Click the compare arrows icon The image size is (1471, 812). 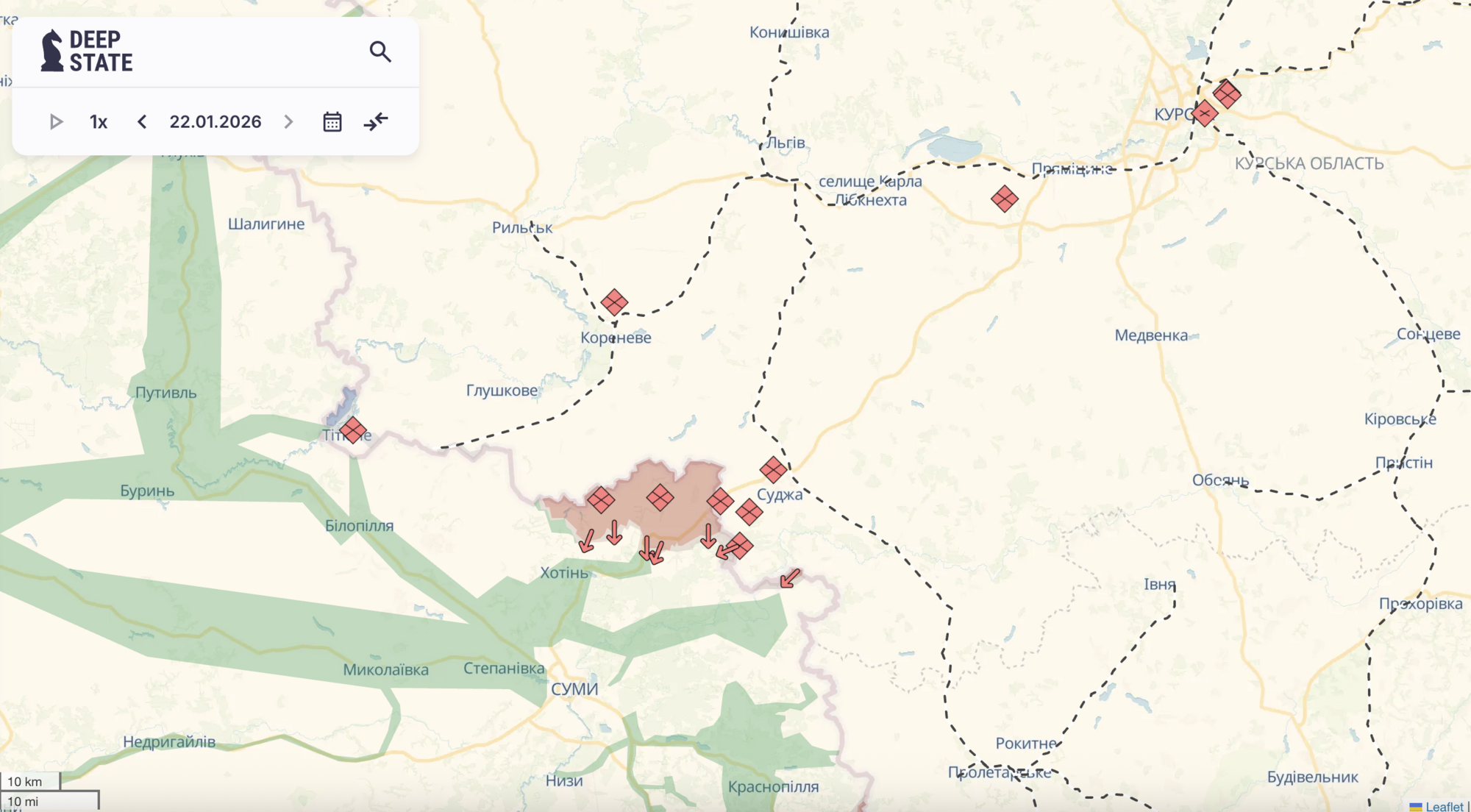click(x=376, y=122)
